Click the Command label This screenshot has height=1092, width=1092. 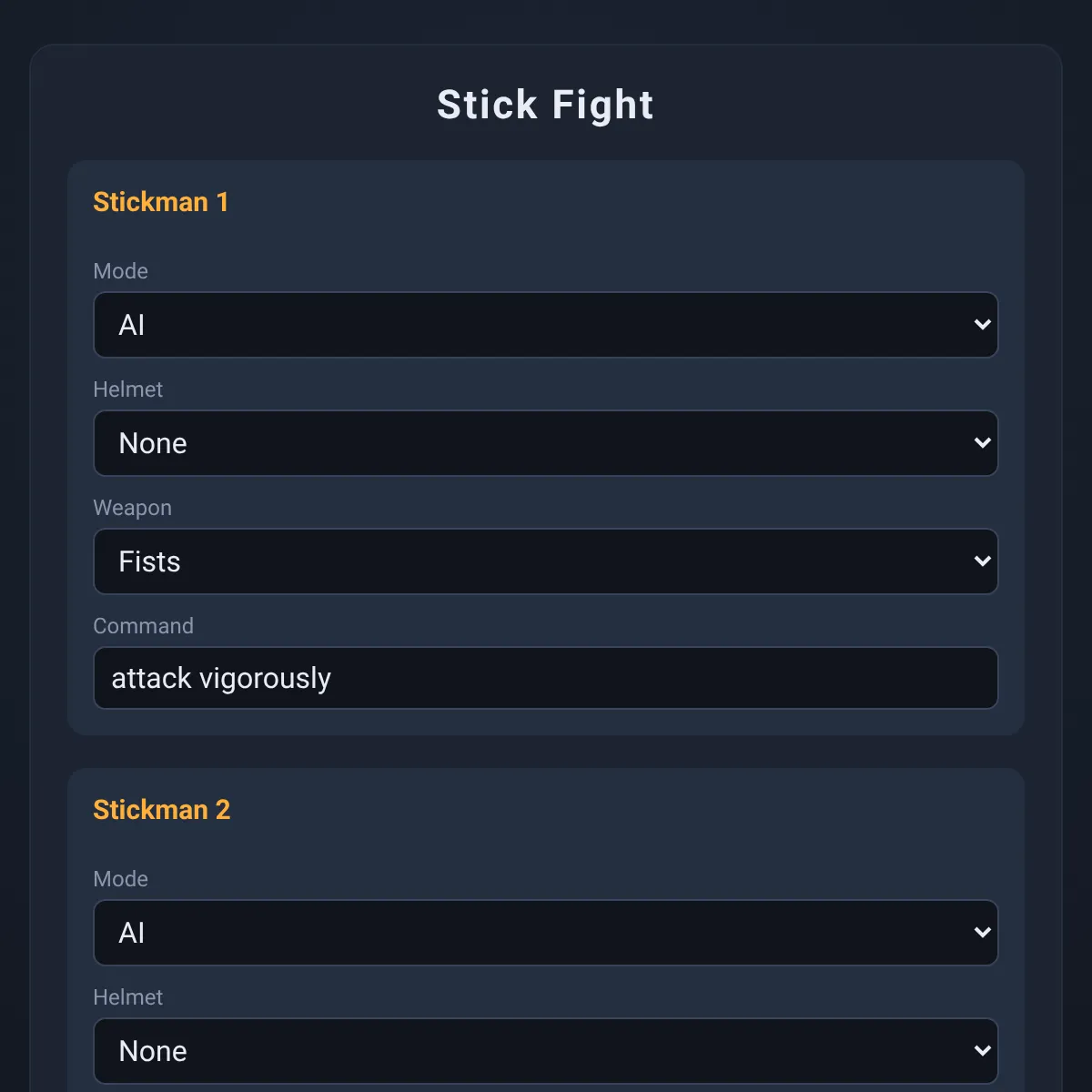coord(143,626)
